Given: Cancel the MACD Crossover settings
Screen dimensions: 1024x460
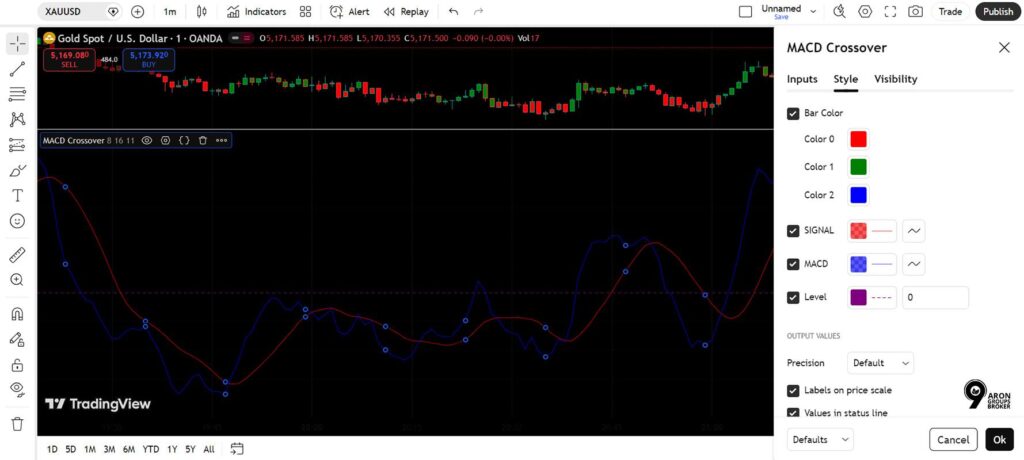Looking at the screenshot, I should coord(953,440).
